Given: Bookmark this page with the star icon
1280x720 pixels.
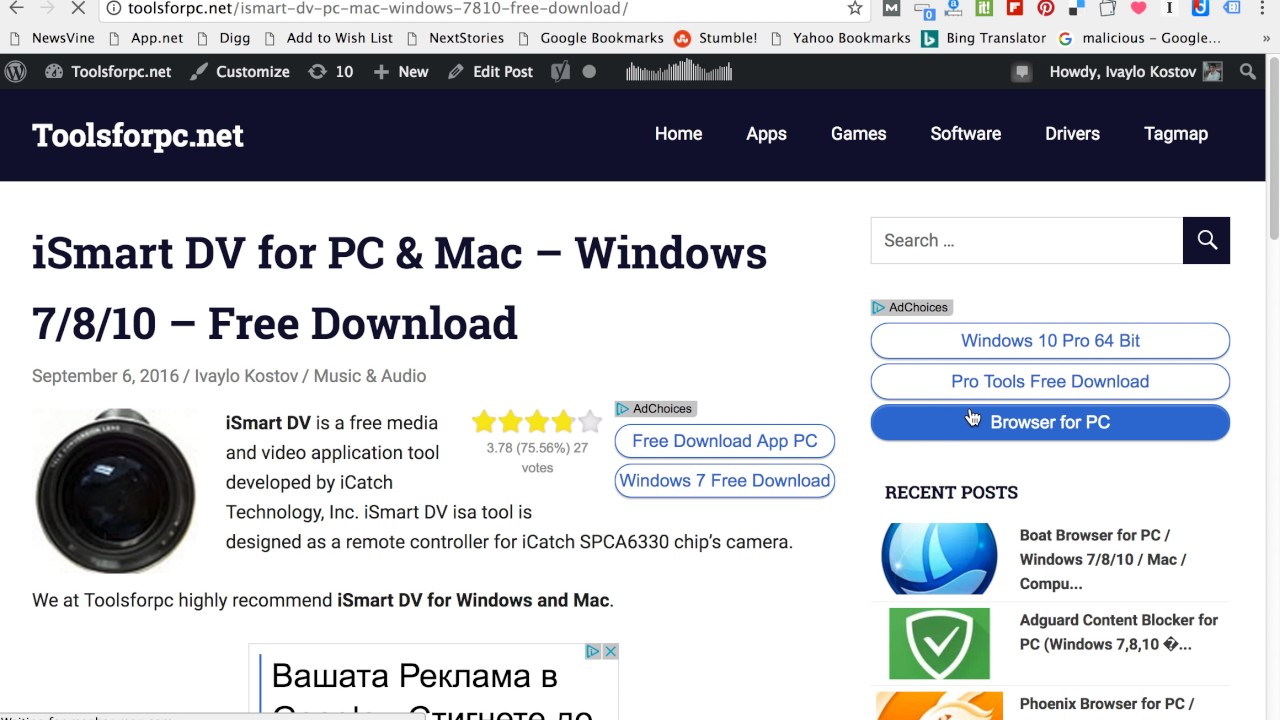Looking at the screenshot, I should [x=854, y=8].
